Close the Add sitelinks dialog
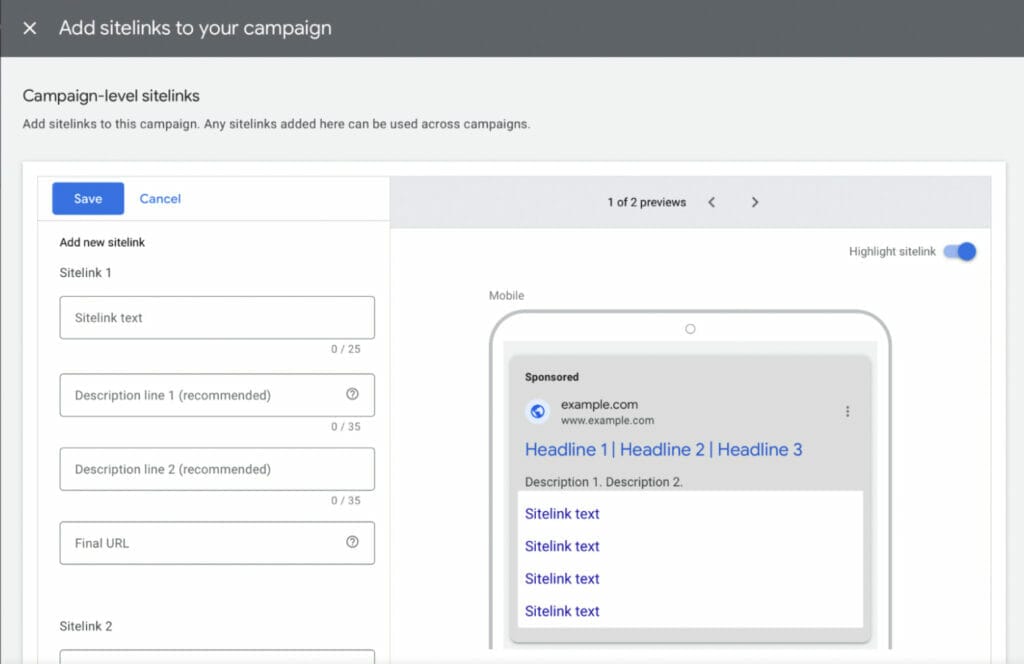The height and width of the screenshot is (664, 1024). pyautogui.click(x=30, y=28)
